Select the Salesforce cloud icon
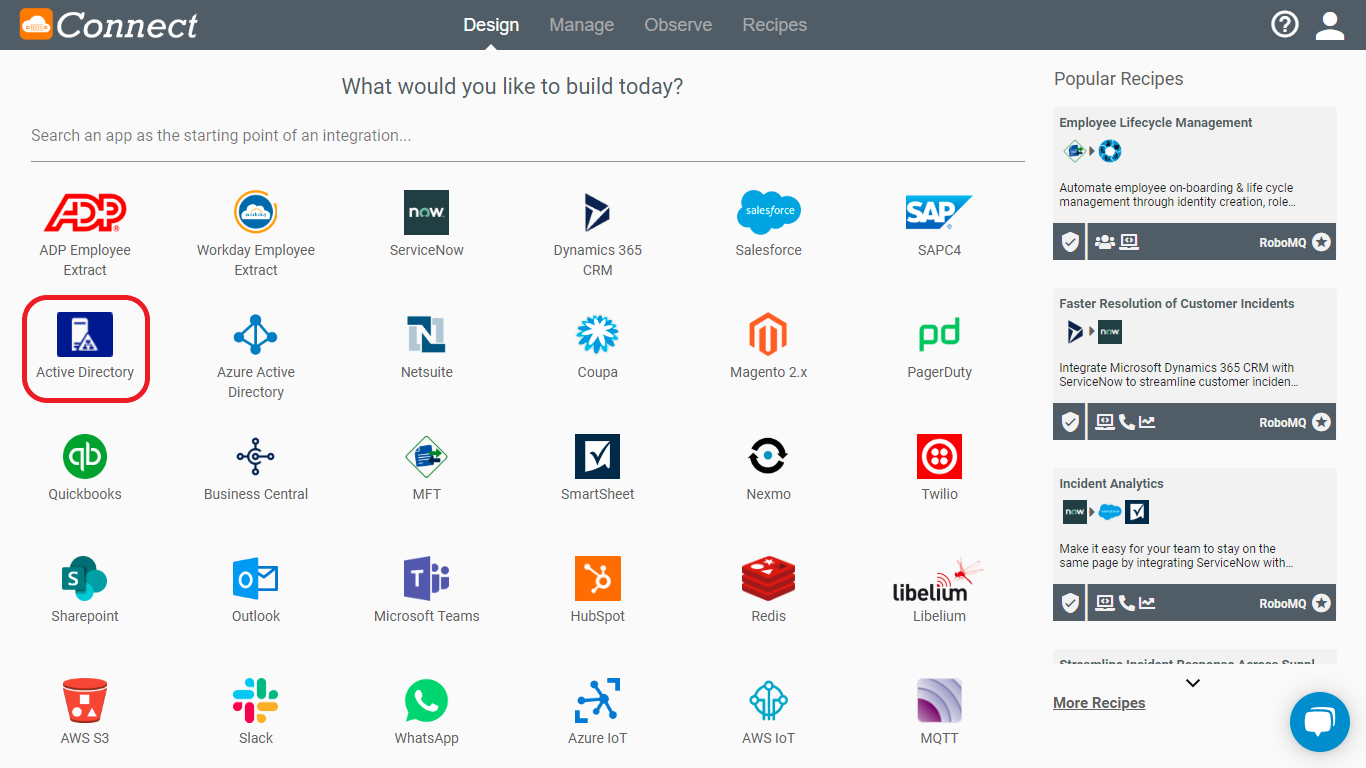Screen dimensions: 1366x768 point(769,212)
